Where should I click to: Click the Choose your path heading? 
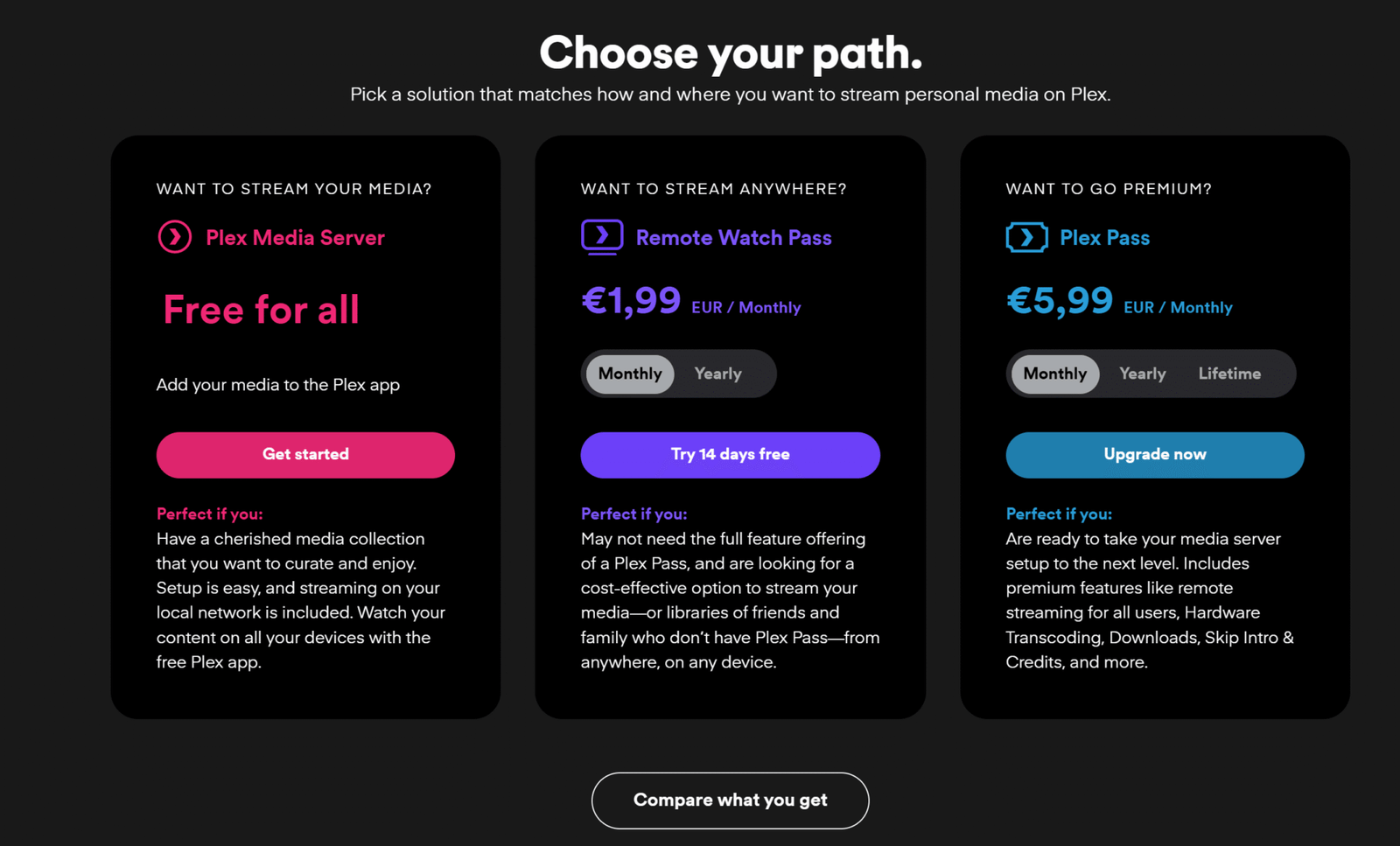pyautogui.click(x=730, y=52)
